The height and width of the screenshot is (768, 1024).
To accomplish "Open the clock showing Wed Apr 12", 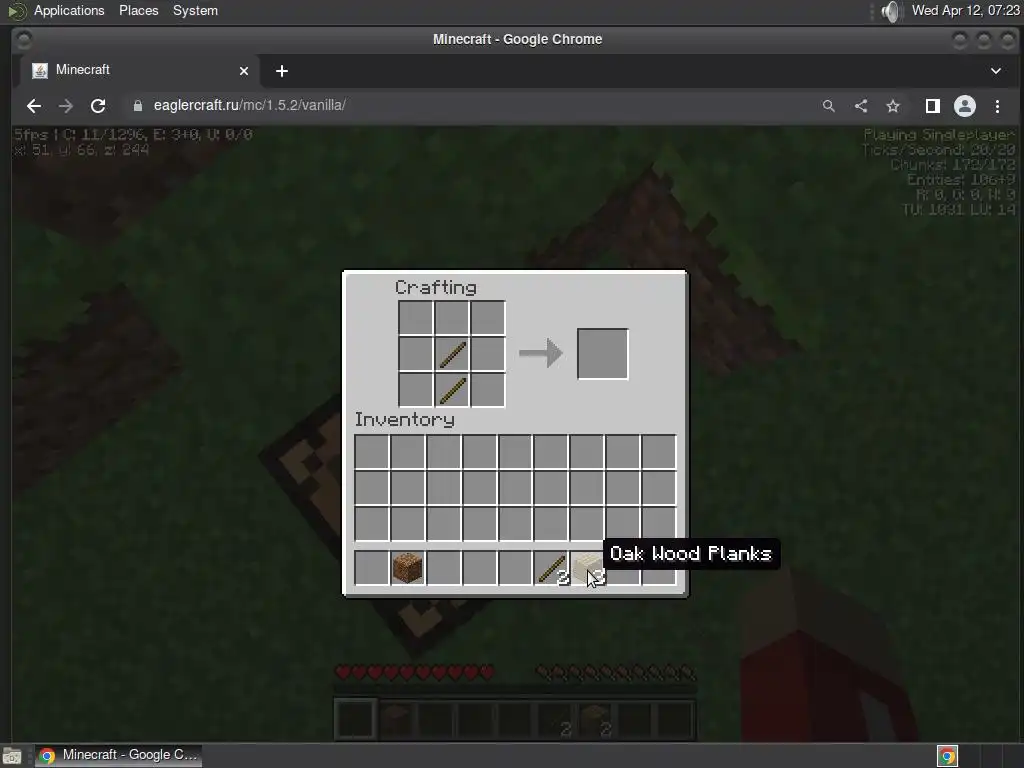I will [x=965, y=10].
